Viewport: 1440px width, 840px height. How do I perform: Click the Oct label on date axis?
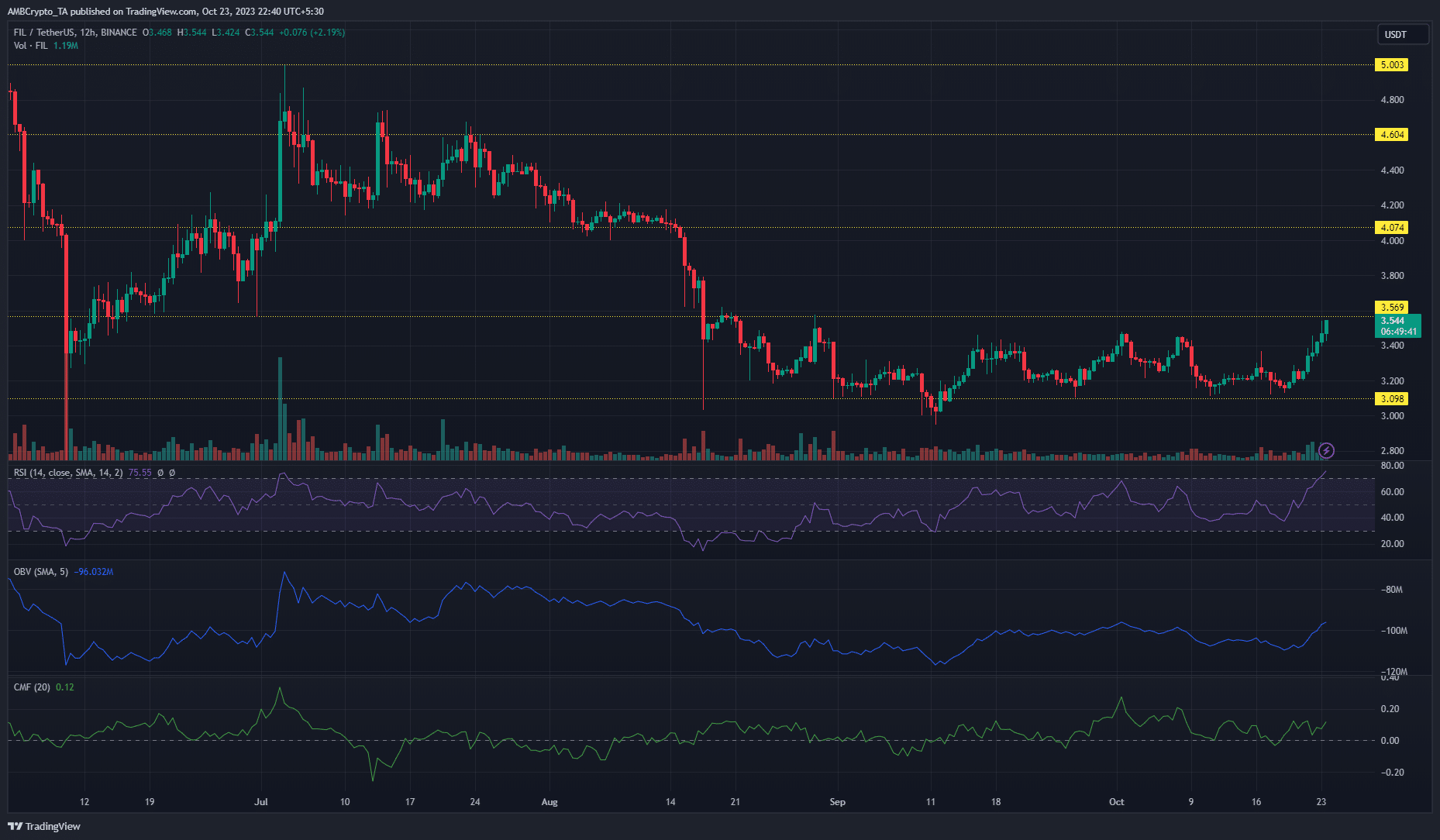tap(1116, 802)
